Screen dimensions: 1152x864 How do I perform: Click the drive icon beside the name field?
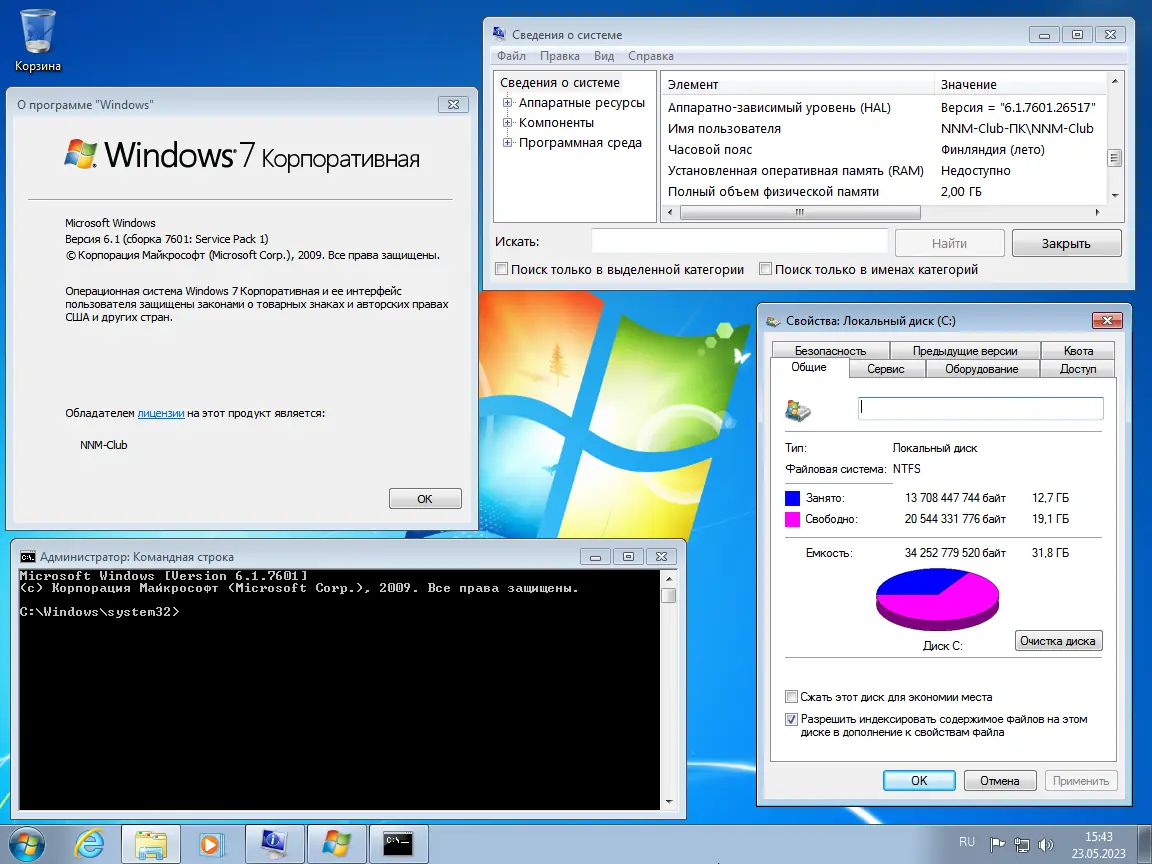(797, 410)
